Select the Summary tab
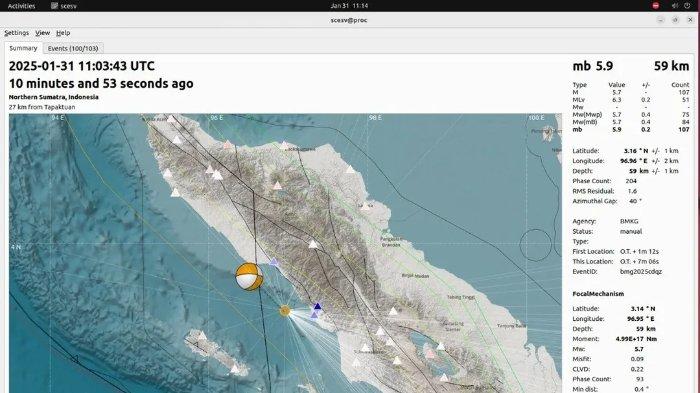 [23, 48]
